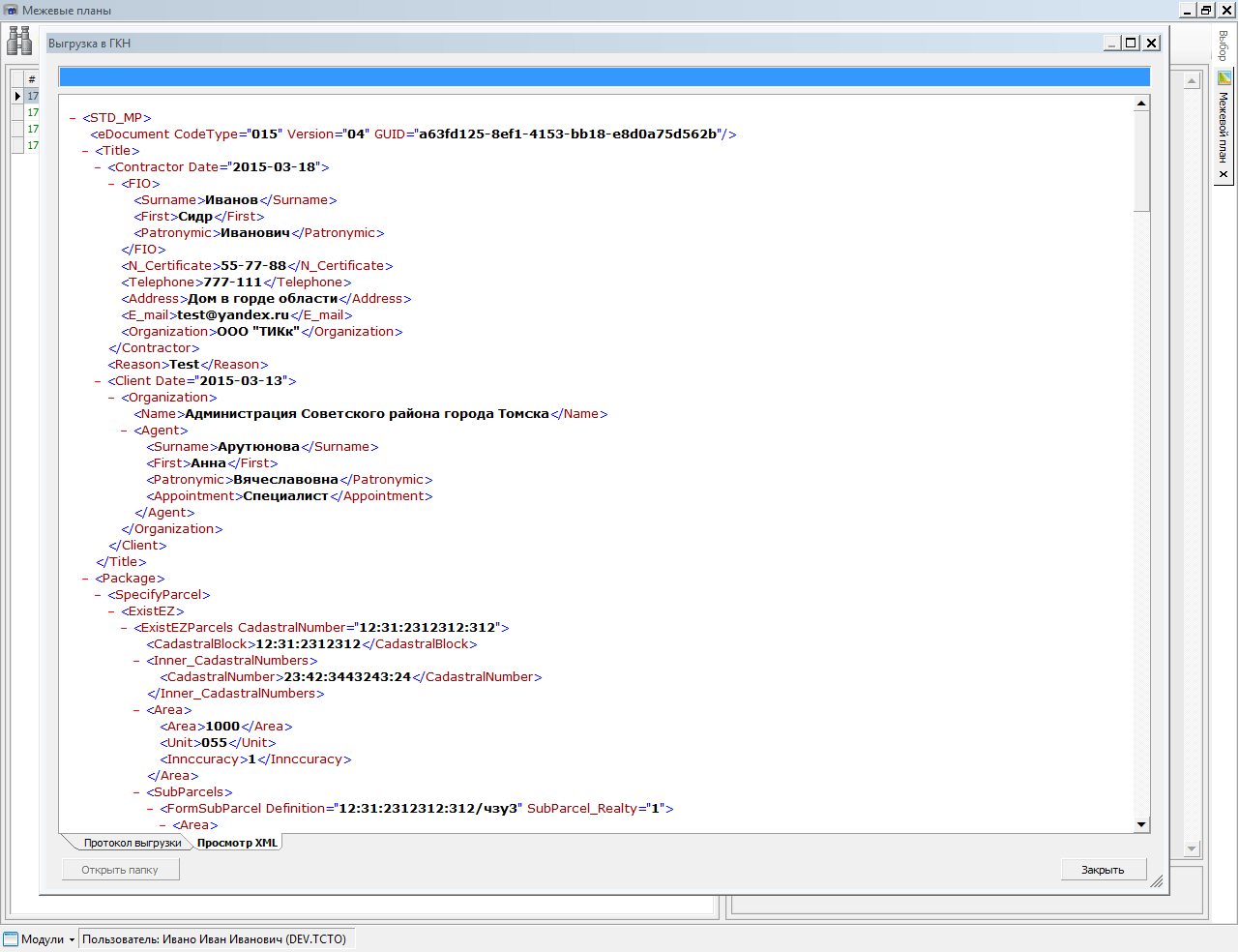The height and width of the screenshot is (952, 1239).
Task: Click the blue progress bar
Action: (604, 77)
